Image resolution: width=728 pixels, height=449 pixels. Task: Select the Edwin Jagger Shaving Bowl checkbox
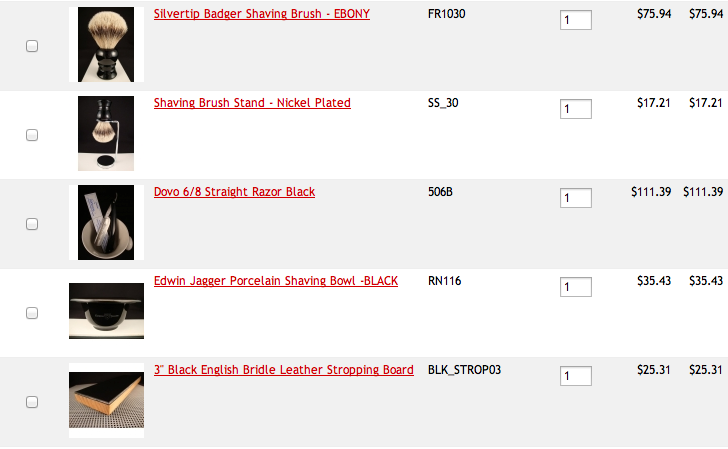coord(32,313)
